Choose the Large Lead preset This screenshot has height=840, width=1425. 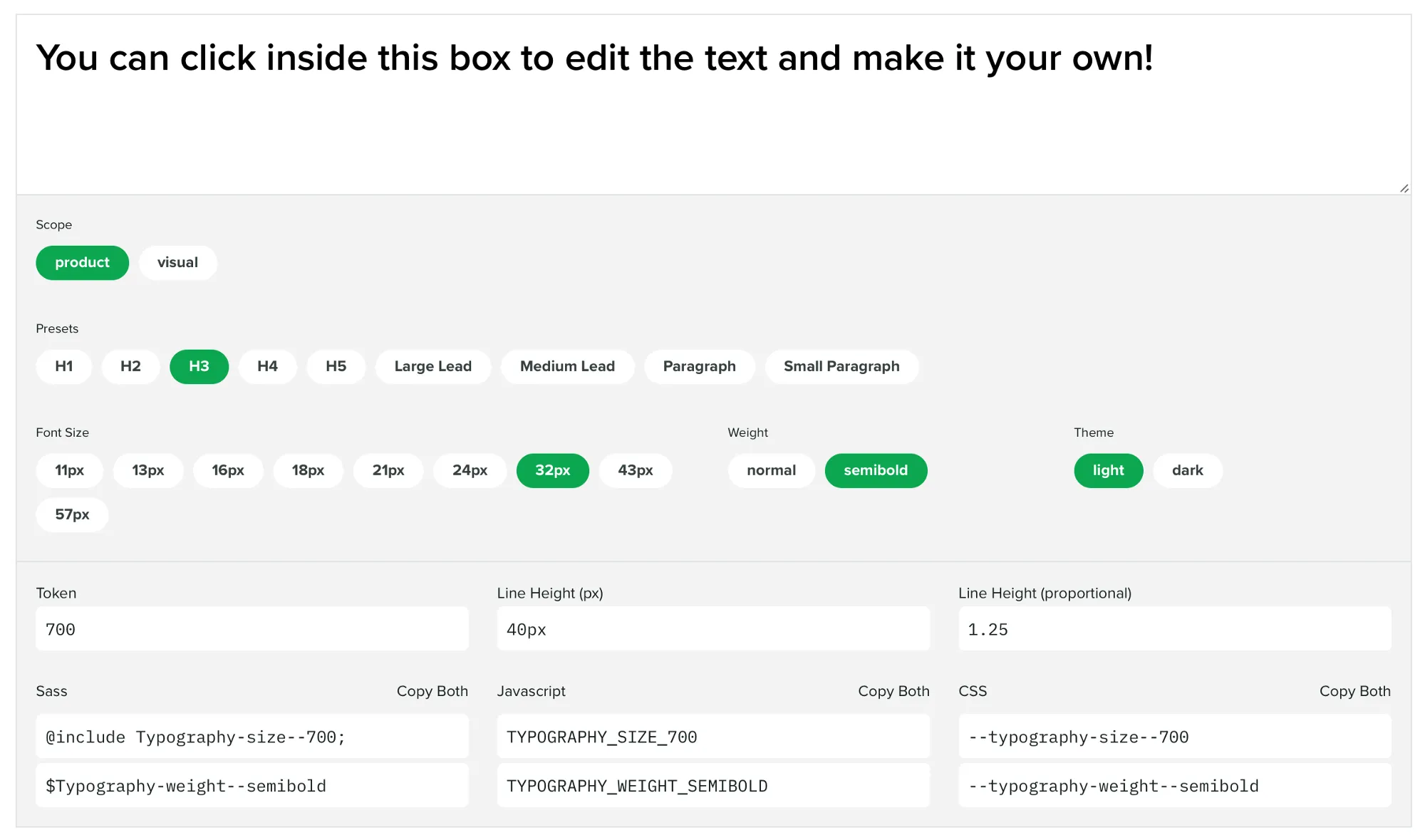[432, 366]
